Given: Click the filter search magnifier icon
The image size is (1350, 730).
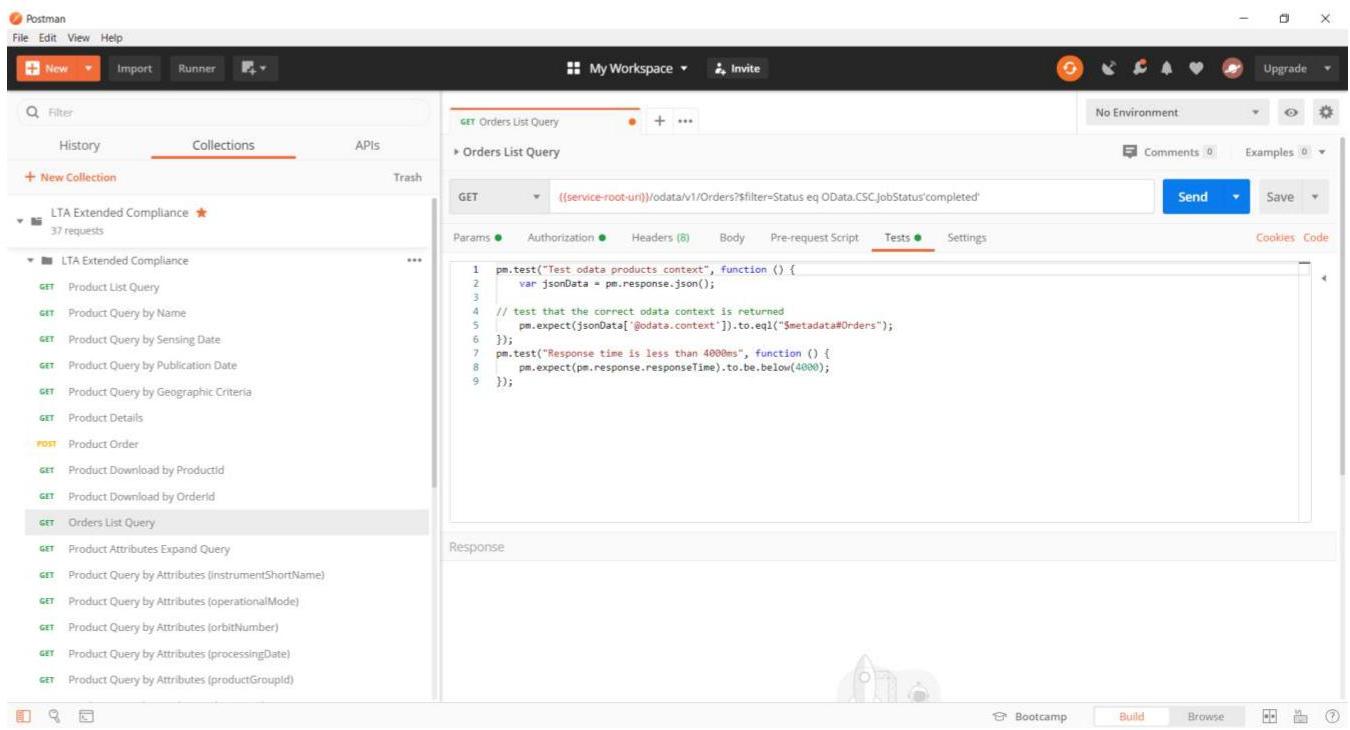Looking at the screenshot, I should [33, 113].
